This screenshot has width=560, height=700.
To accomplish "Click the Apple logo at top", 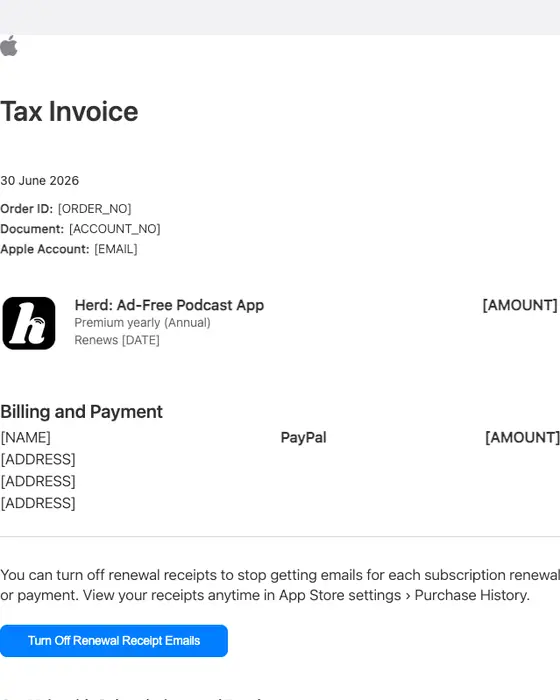I will [x=9, y=46].
